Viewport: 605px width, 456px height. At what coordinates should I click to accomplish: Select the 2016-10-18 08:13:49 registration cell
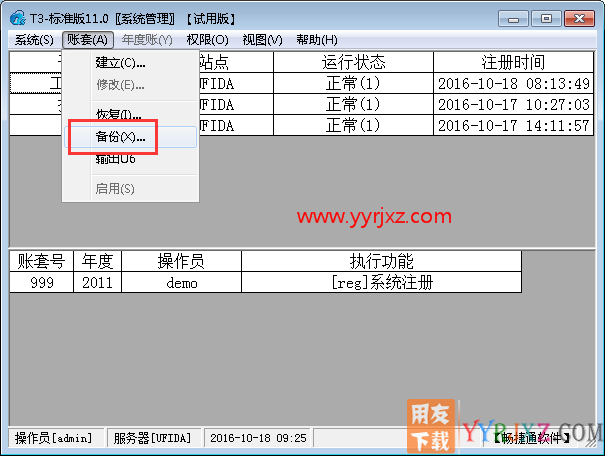click(513, 83)
